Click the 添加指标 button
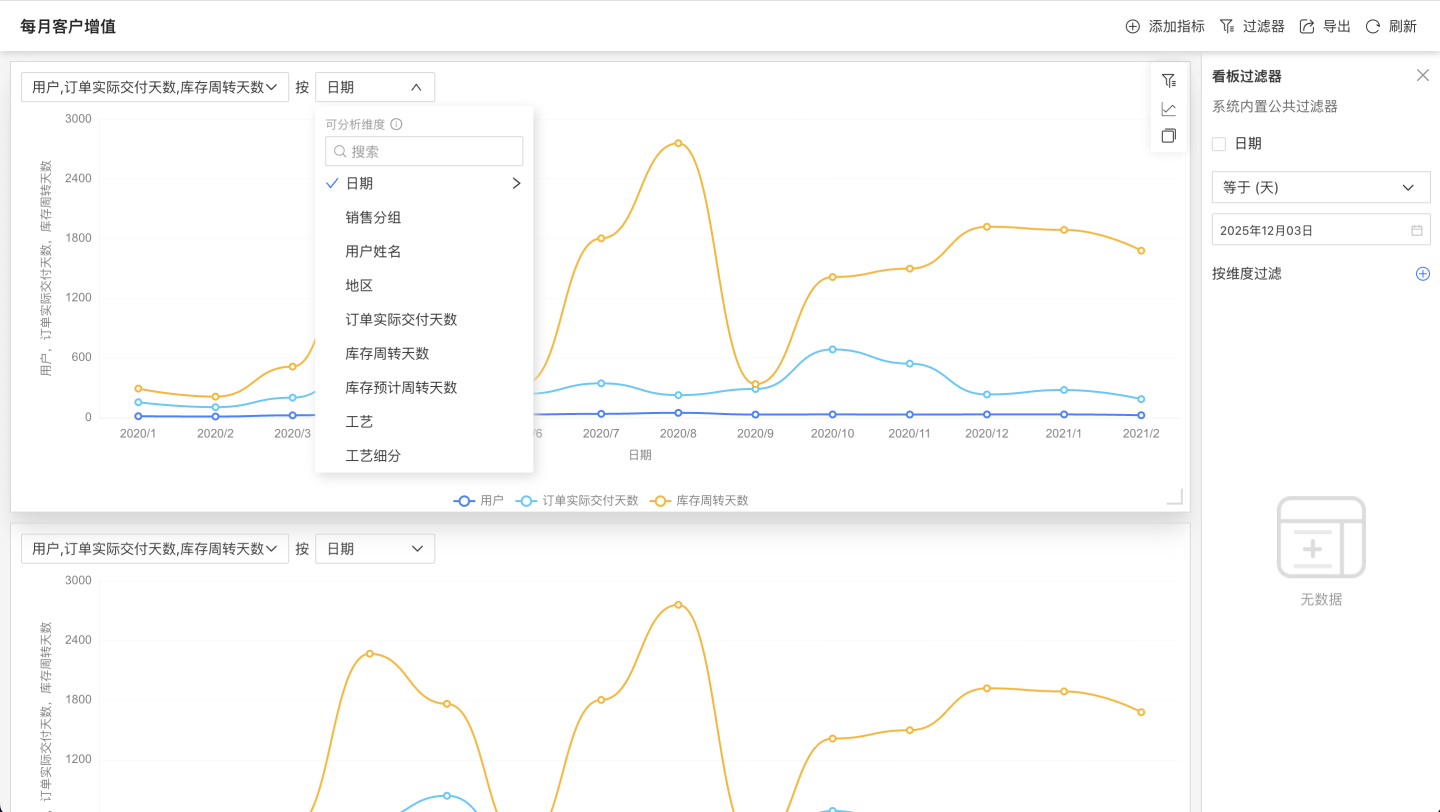Screen dimensions: 1440x812 [1165, 26]
